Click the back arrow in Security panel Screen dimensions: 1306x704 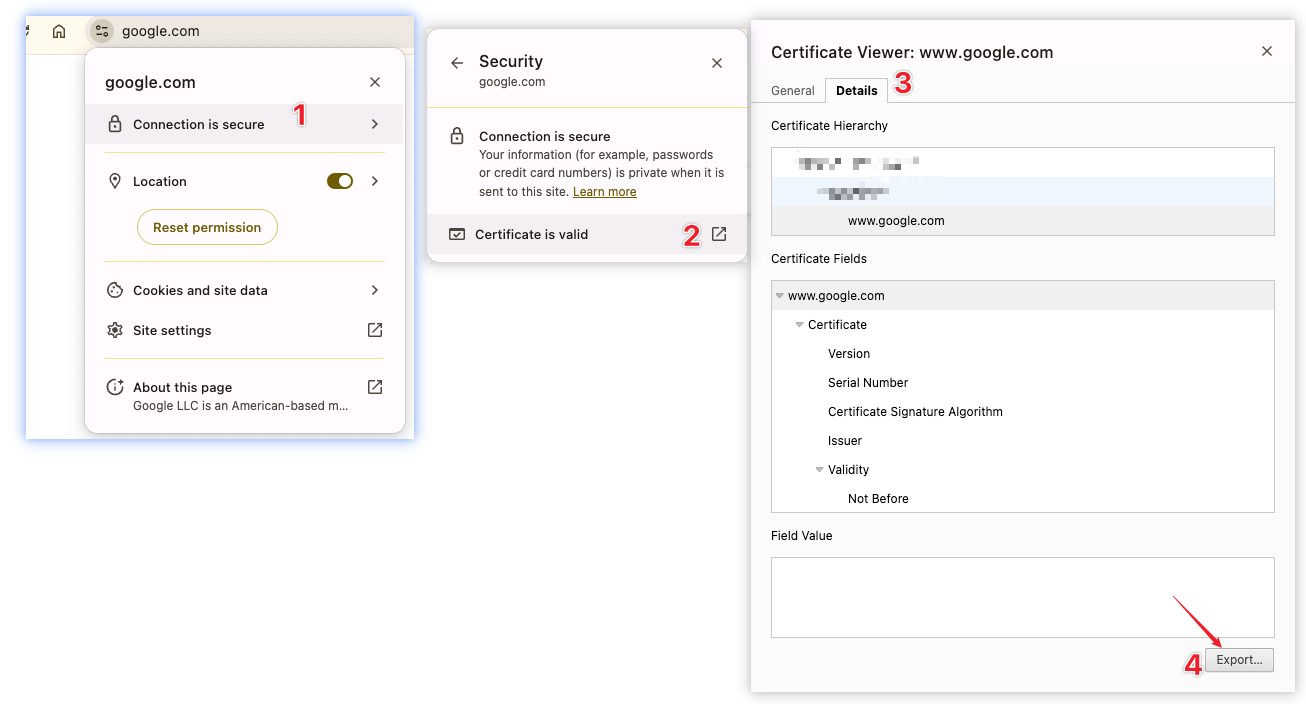(457, 63)
